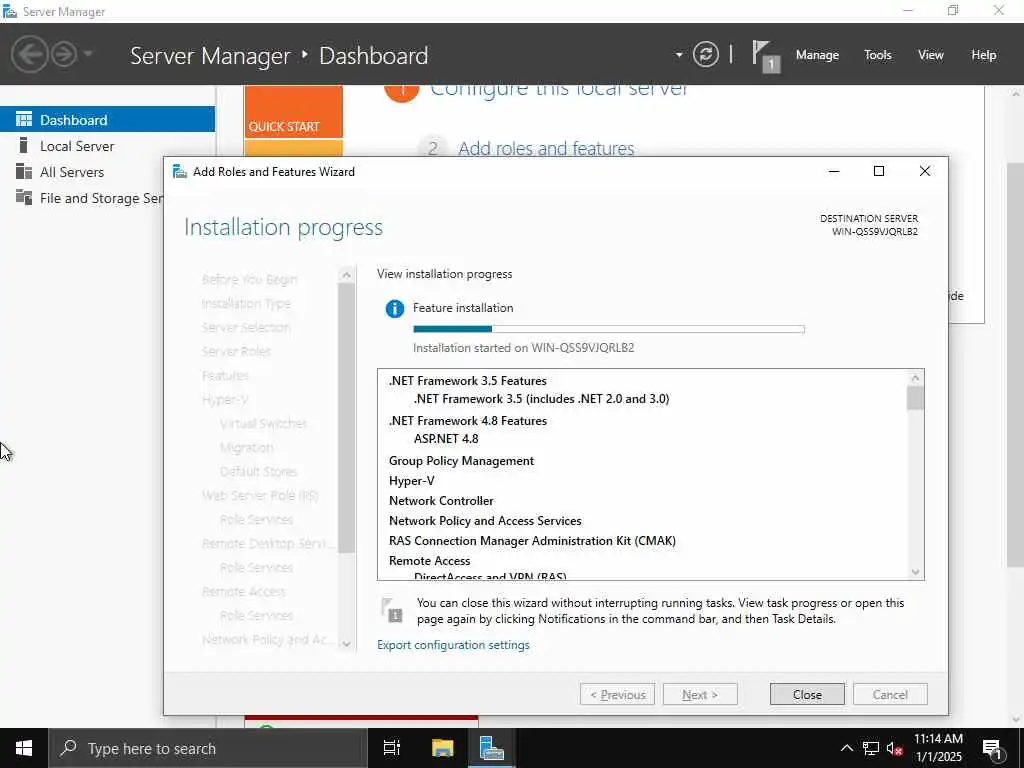This screenshot has width=1024, height=768.
Task: Click the File and Storage Services icon
Action: (24, 197)
